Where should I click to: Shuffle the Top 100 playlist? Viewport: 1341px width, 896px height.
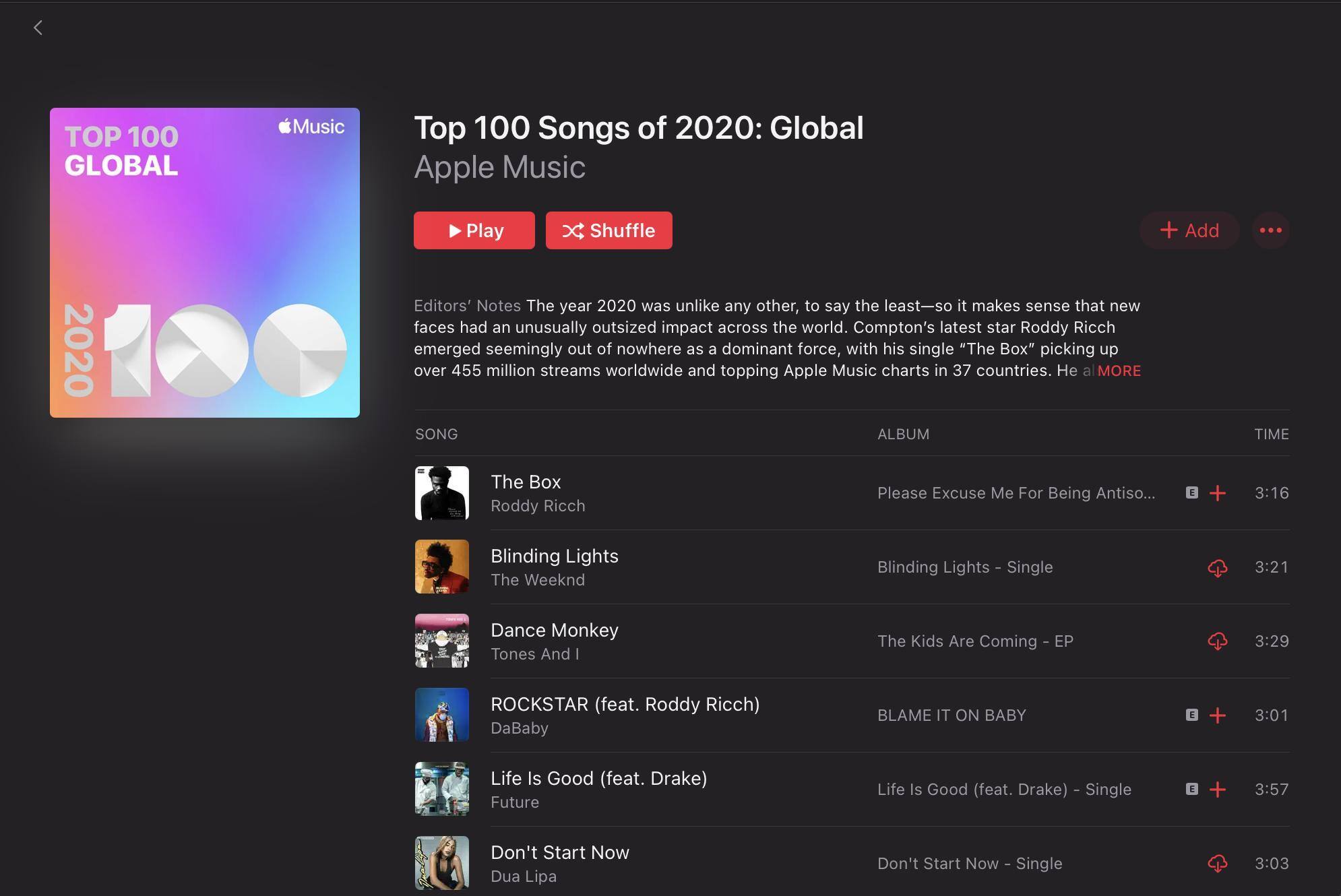tap(609, 230)
